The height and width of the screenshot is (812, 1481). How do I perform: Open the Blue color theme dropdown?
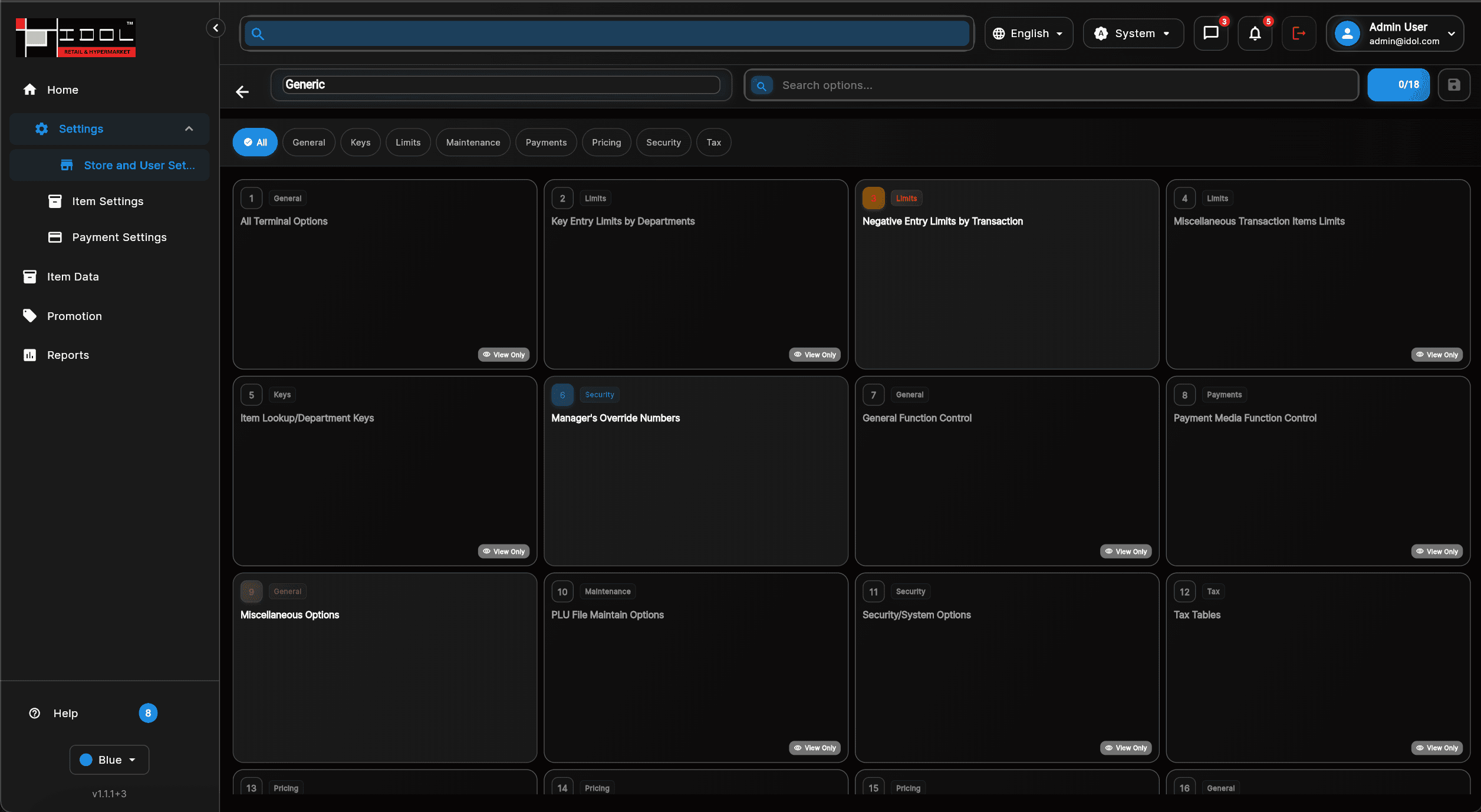click(109, 760)
